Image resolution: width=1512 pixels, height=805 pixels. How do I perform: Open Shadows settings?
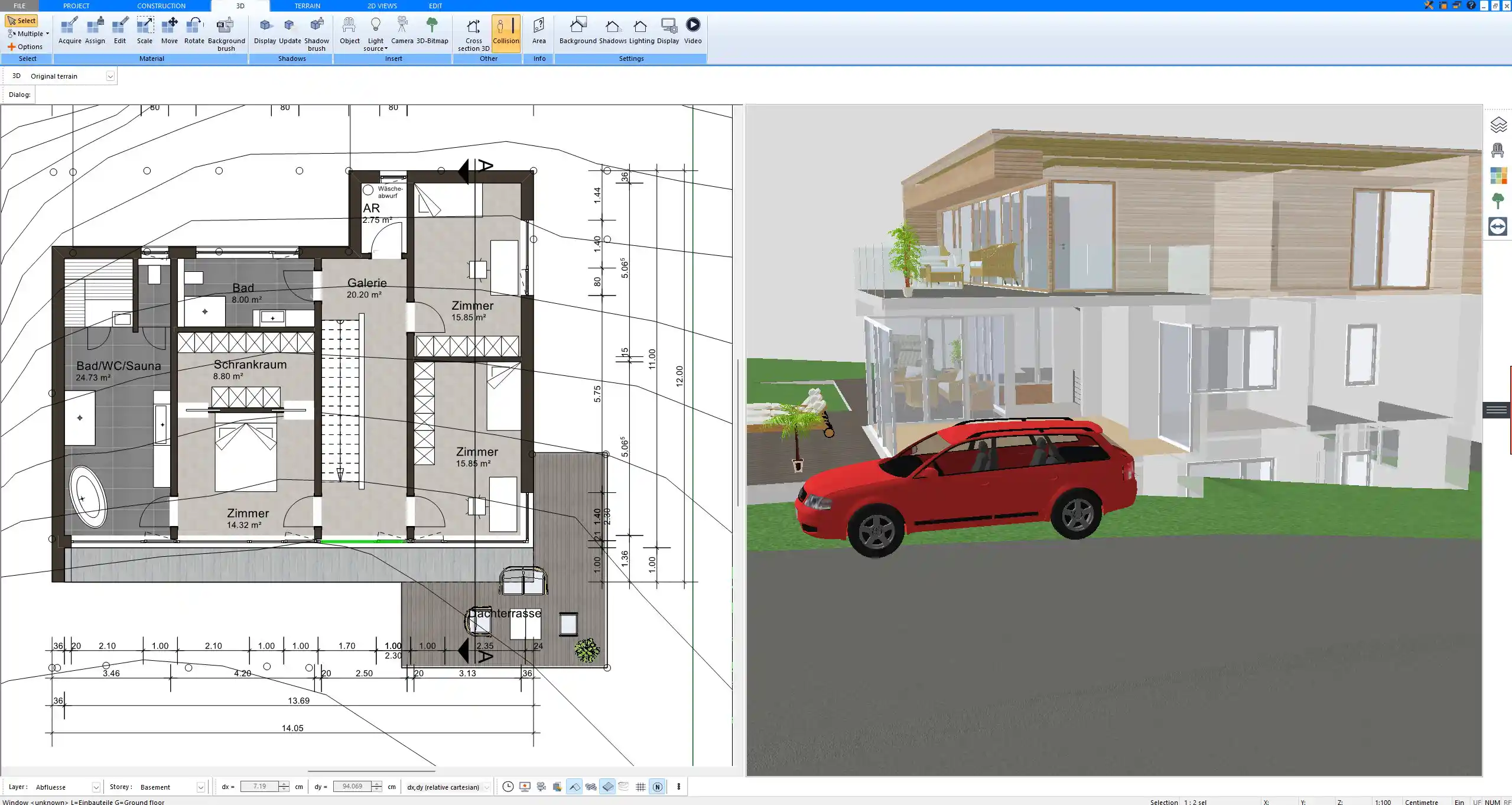click(x=613, y=31)
